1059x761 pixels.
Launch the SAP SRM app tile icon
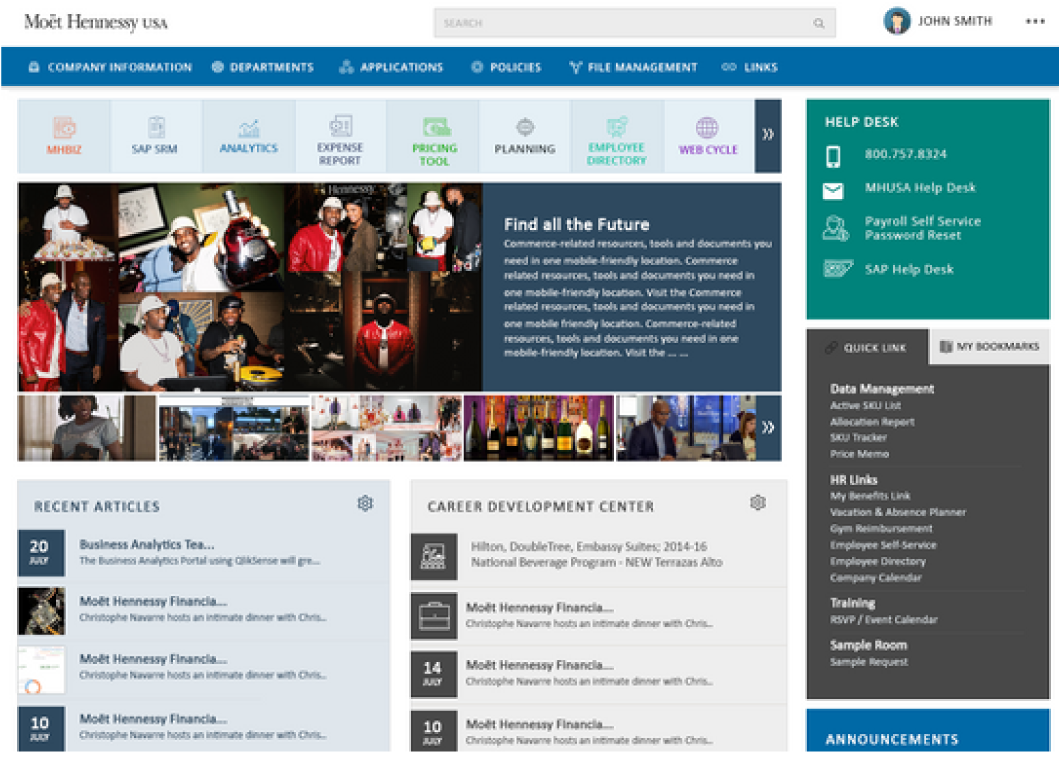(x=156, y=127)
